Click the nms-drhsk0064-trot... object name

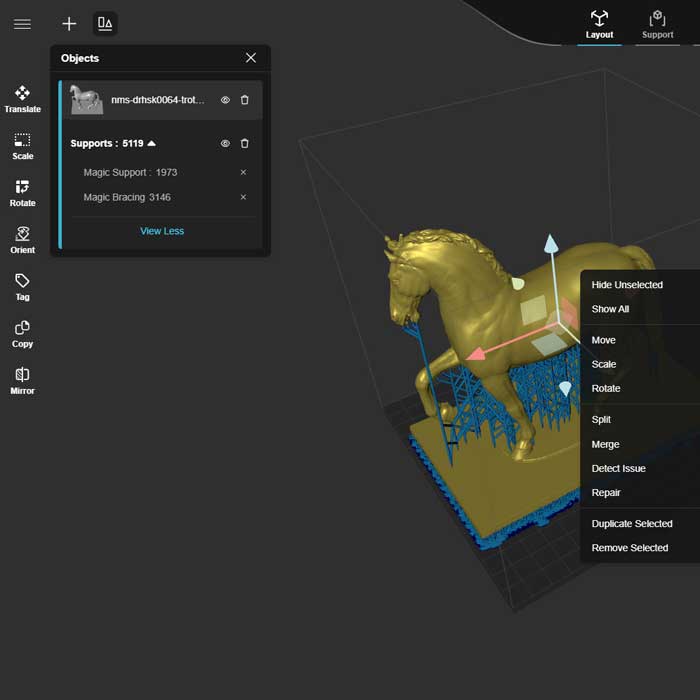point(158,100)
